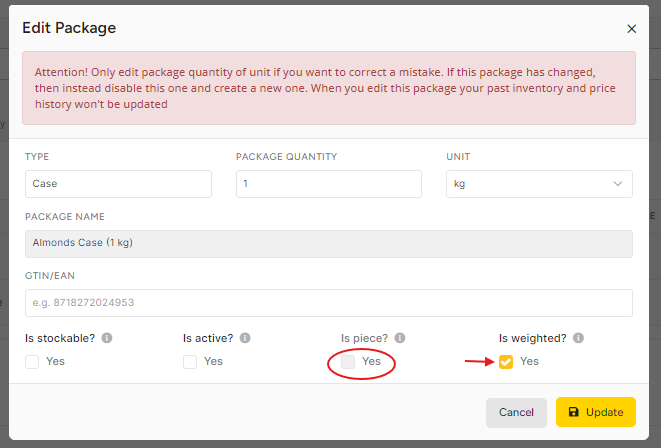Click the pink Attention warning banner
This screenshot has width=661, height=448.
(329, 88)
